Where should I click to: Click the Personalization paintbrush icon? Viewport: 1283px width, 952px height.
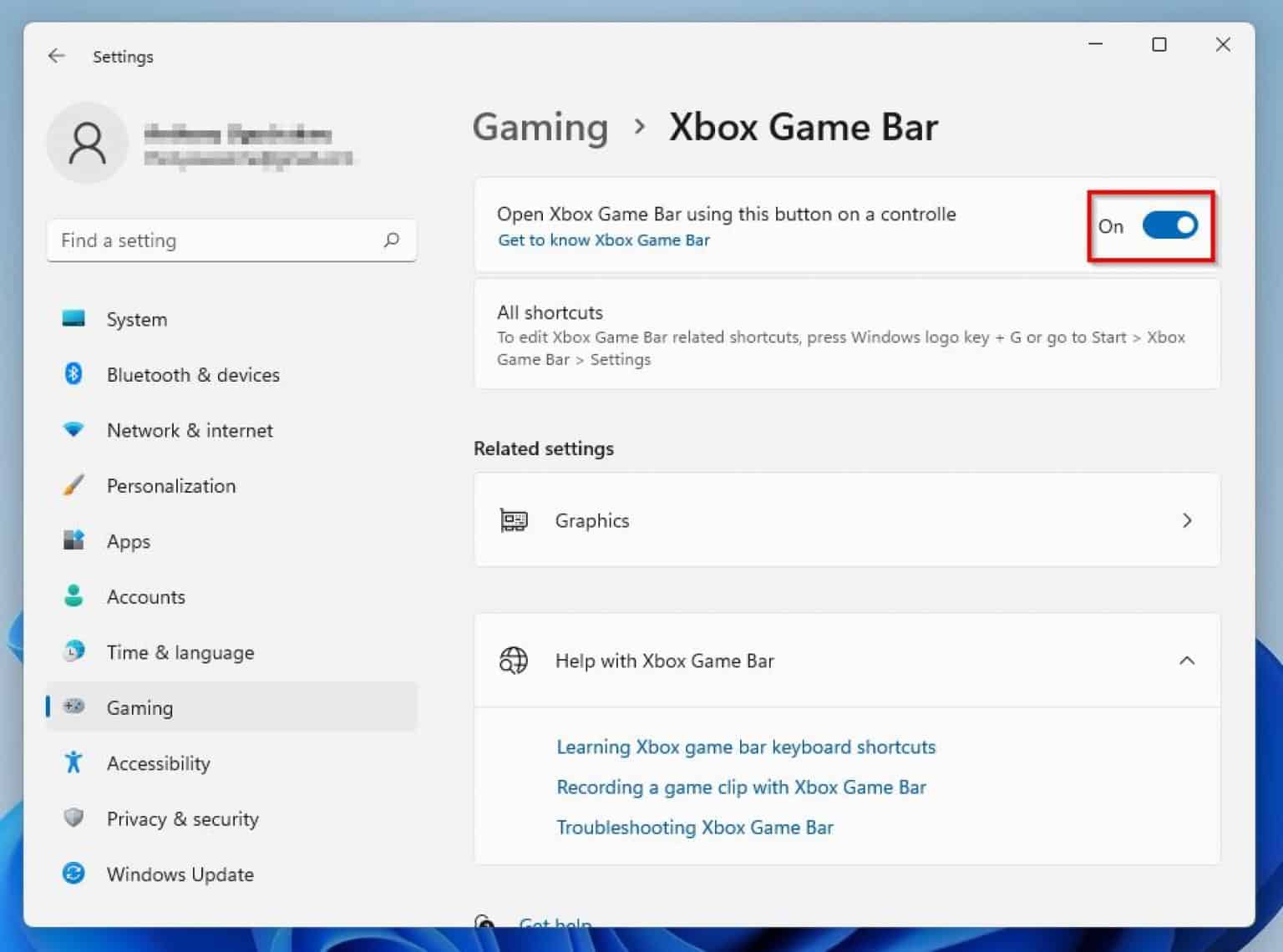pos(74,485)
